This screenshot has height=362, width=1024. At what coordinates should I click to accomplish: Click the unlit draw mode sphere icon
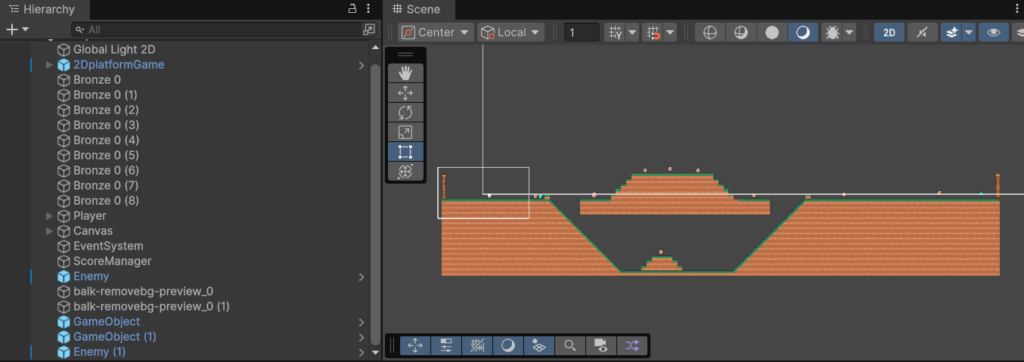(772, 32)
